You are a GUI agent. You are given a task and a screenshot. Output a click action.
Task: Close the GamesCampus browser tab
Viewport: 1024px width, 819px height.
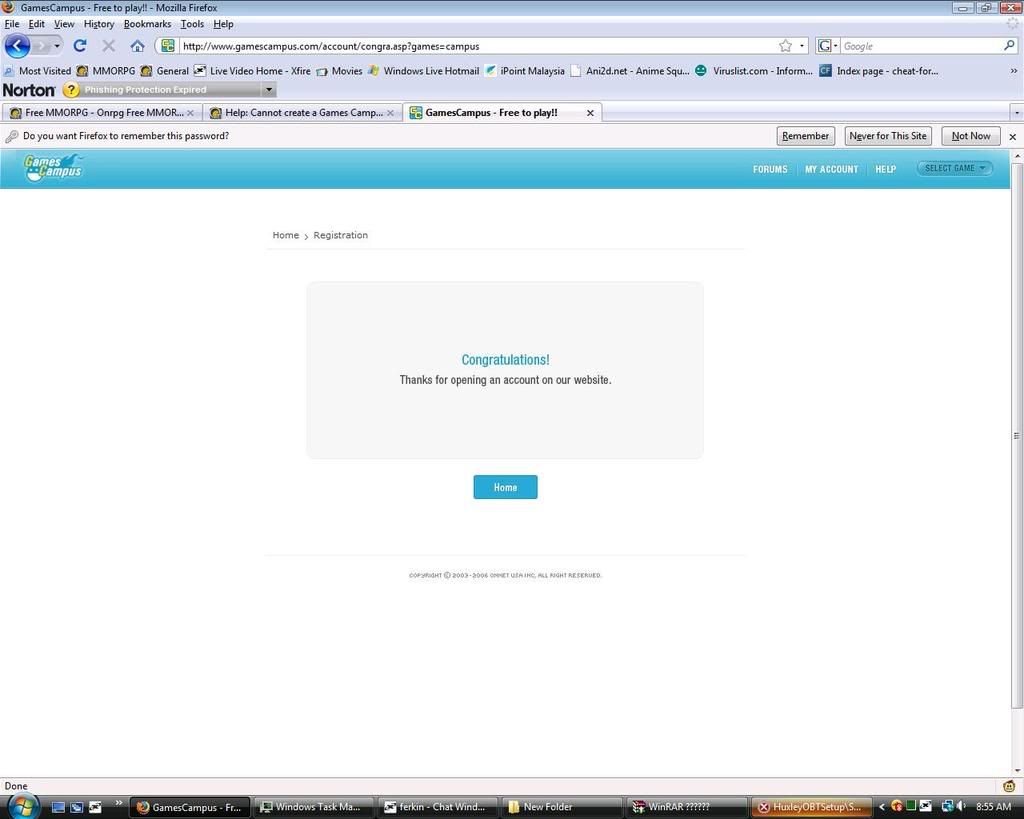590,113
